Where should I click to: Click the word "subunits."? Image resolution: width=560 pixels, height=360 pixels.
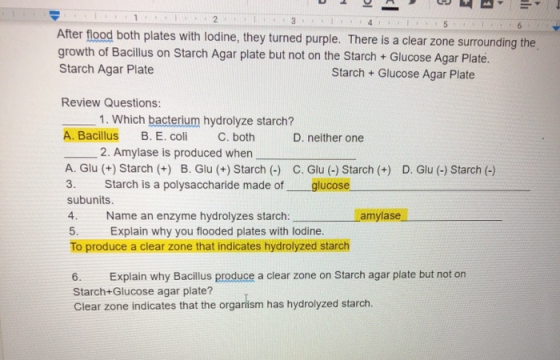(x=90, y=200)
